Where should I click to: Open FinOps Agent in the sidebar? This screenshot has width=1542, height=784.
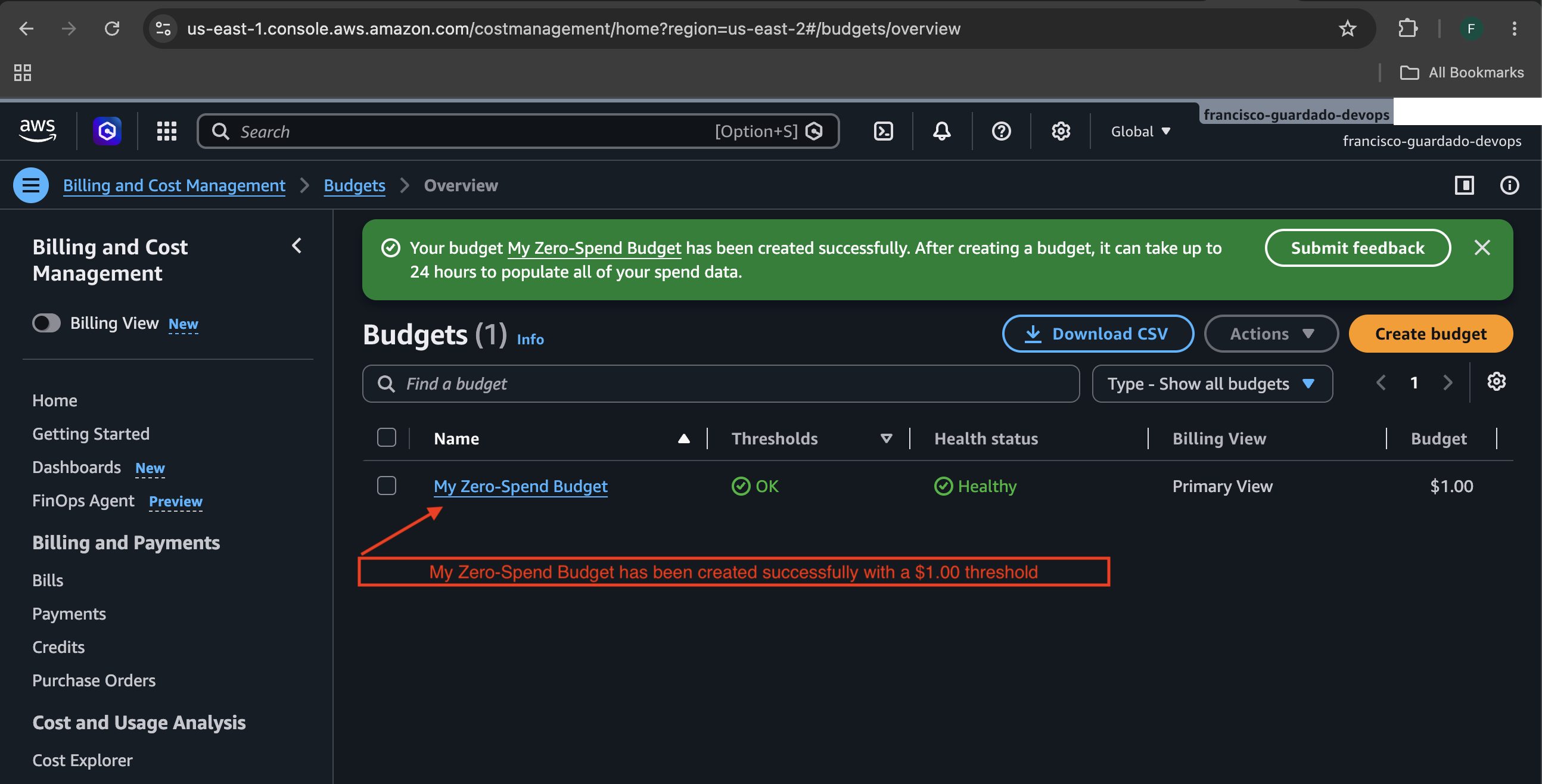pyautogui.click(x=83, y=500)
